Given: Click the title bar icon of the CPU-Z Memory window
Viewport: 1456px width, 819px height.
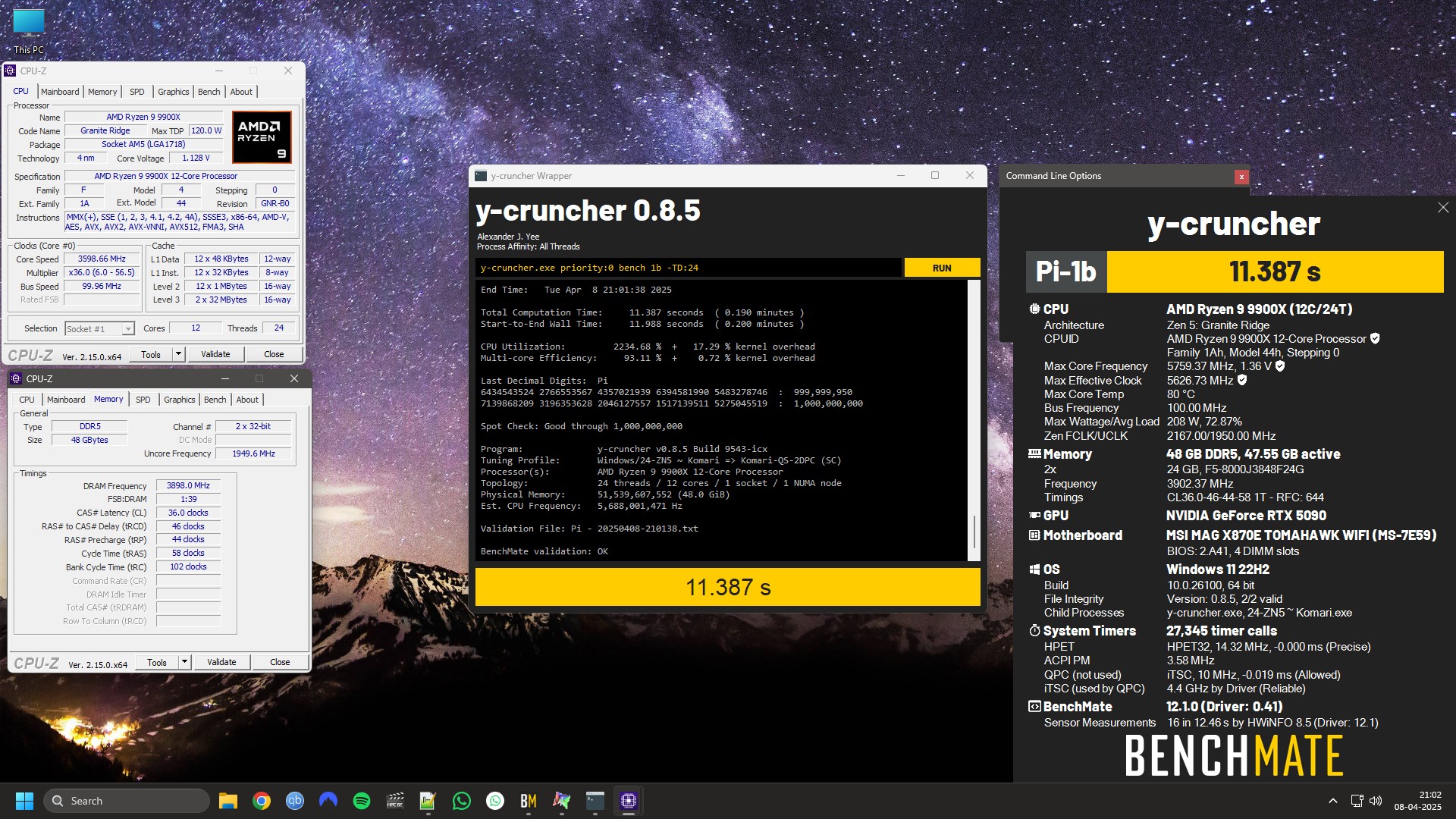Looking at the screenshot, I should (16, 378).
